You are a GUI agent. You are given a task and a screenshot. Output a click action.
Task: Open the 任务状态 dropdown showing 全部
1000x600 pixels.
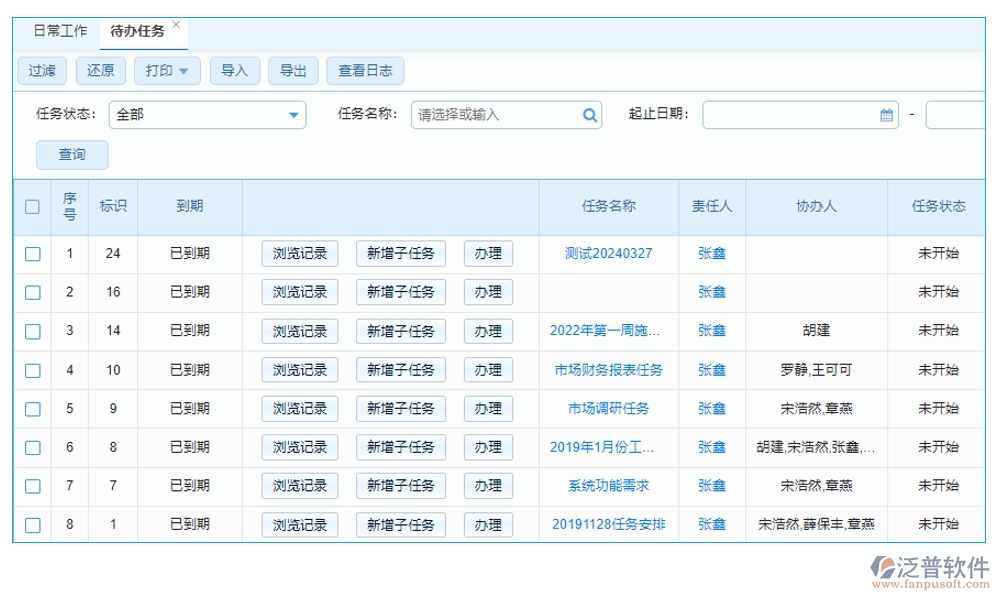point(206,116)
